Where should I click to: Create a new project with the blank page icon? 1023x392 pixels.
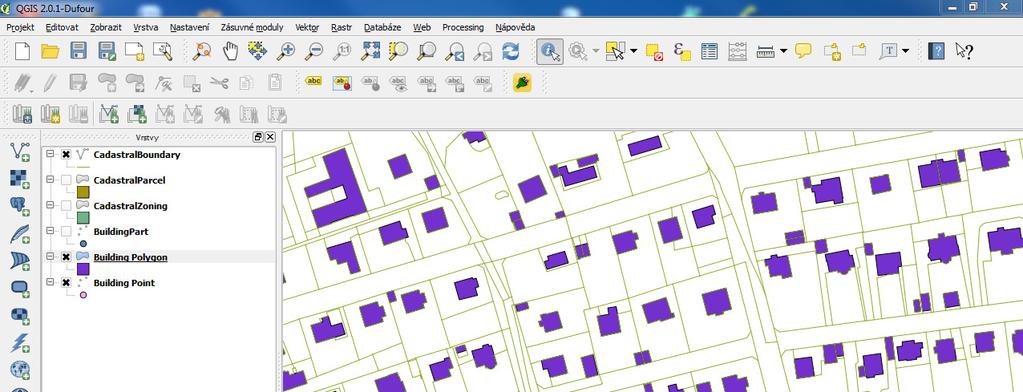point(22,51)
